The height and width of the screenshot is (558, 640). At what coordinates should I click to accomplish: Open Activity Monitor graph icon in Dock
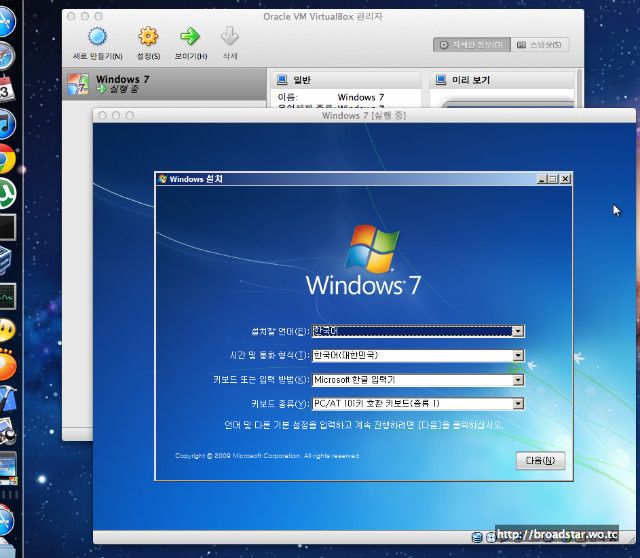point(7,296)
